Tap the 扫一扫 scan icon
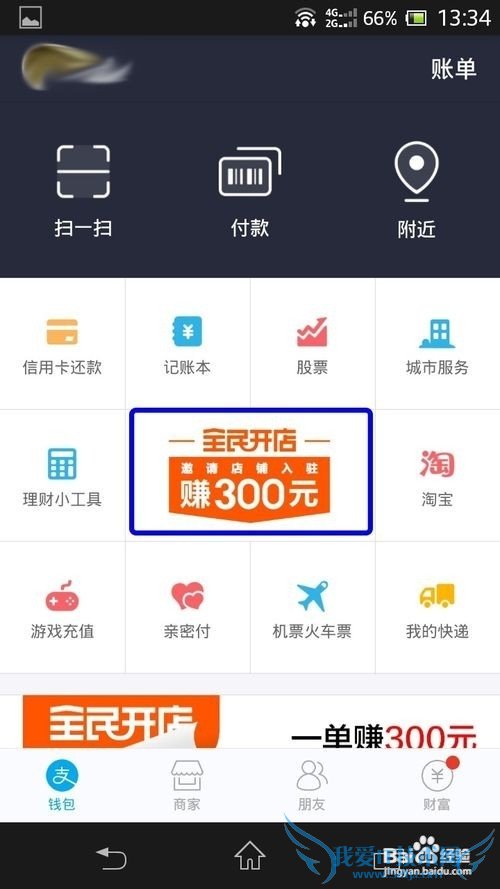Viewport: 500px width, 889px height. click(x=83, y=172)
